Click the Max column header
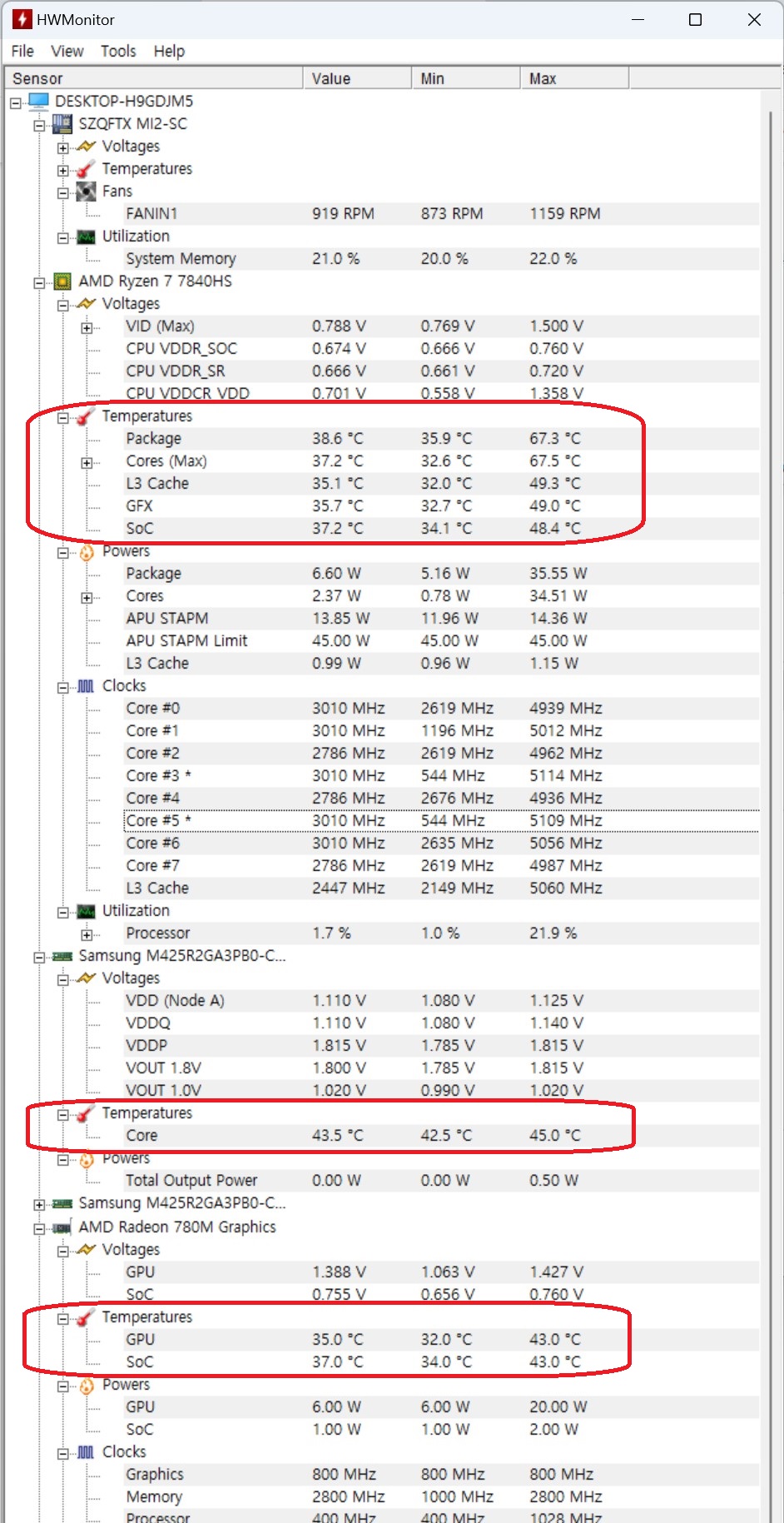This screenshot has height=1523, width=784. [x=575, y=78]
